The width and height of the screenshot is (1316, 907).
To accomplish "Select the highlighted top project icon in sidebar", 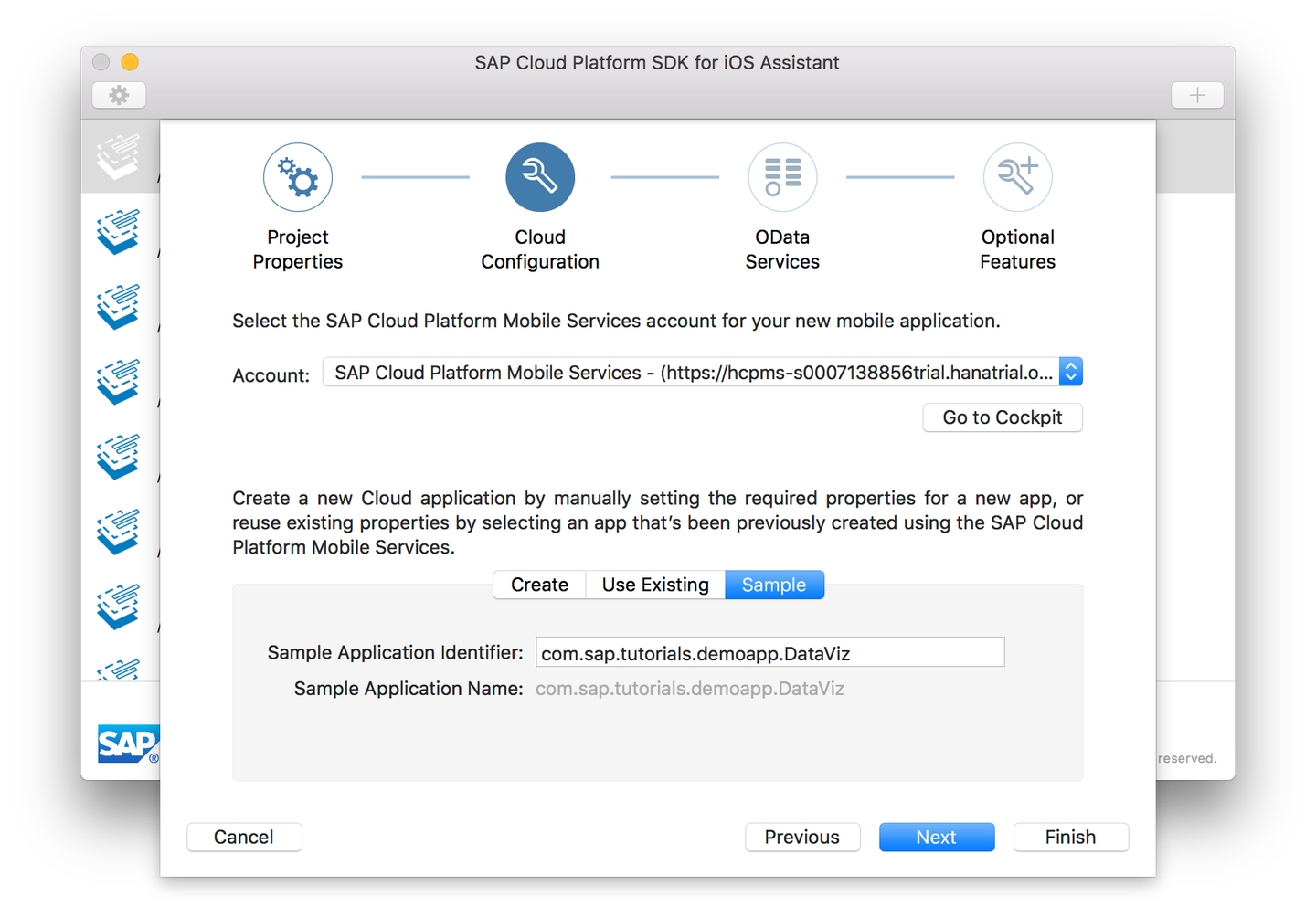I will point(119,156).
